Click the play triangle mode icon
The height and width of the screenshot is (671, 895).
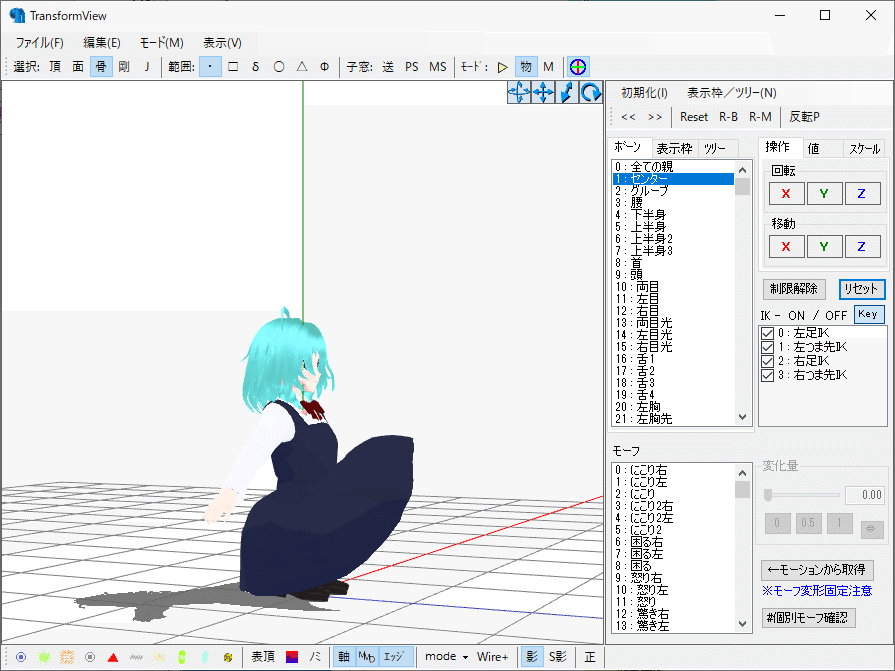click(502, 67)
